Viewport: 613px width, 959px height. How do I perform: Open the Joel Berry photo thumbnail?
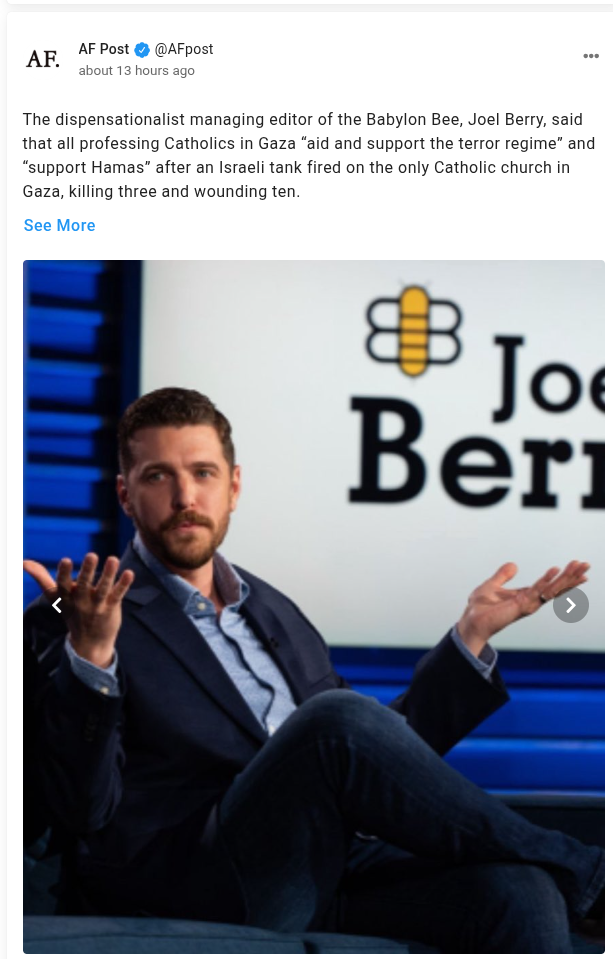314,607
